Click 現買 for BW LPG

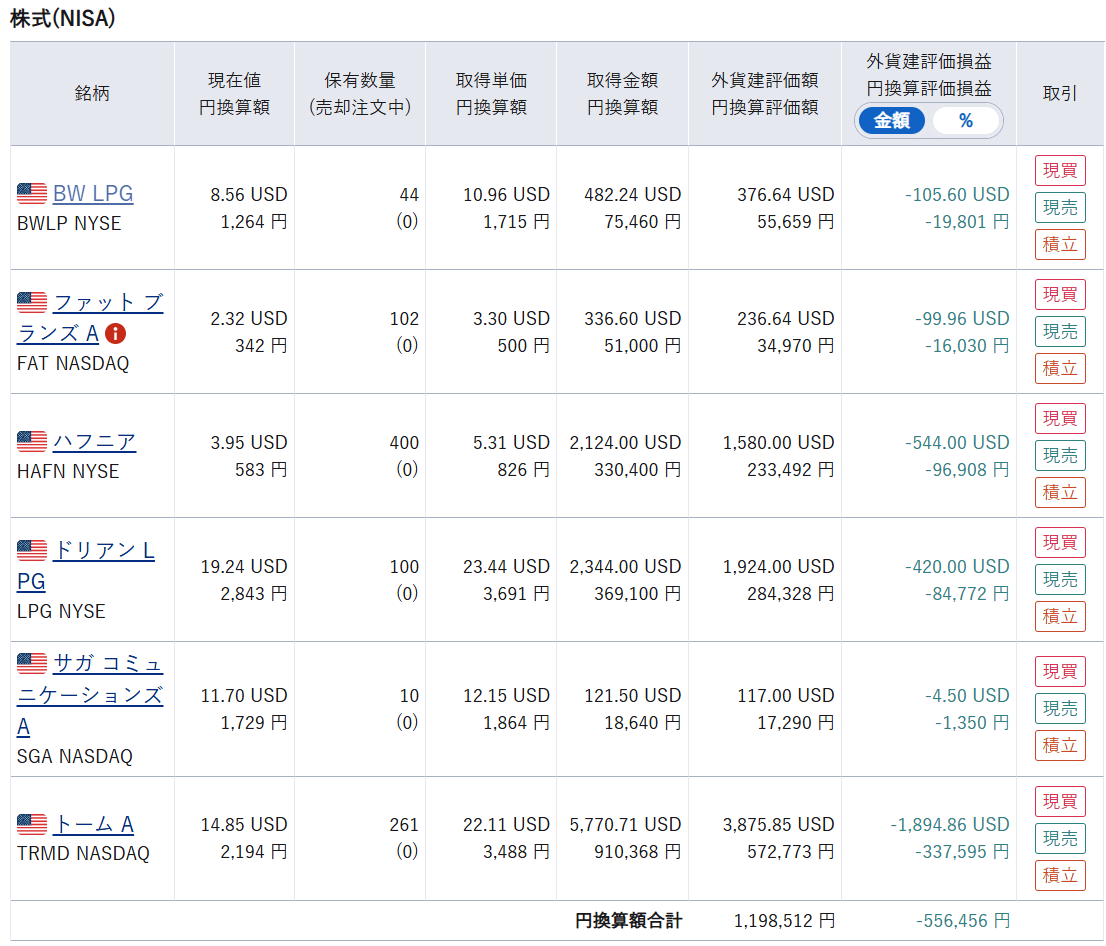[x=1060, y=171]
